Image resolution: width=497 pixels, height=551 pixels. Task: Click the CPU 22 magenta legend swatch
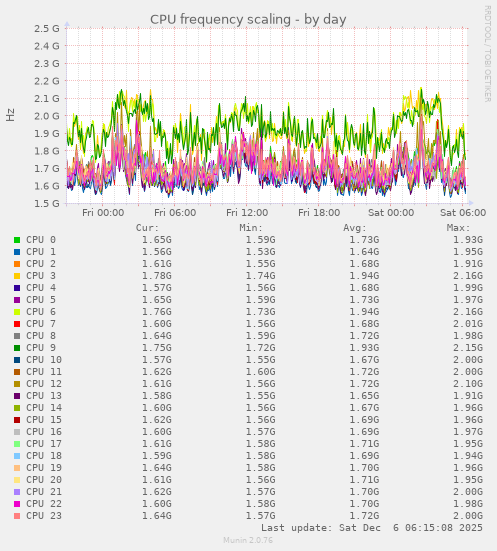17,504
